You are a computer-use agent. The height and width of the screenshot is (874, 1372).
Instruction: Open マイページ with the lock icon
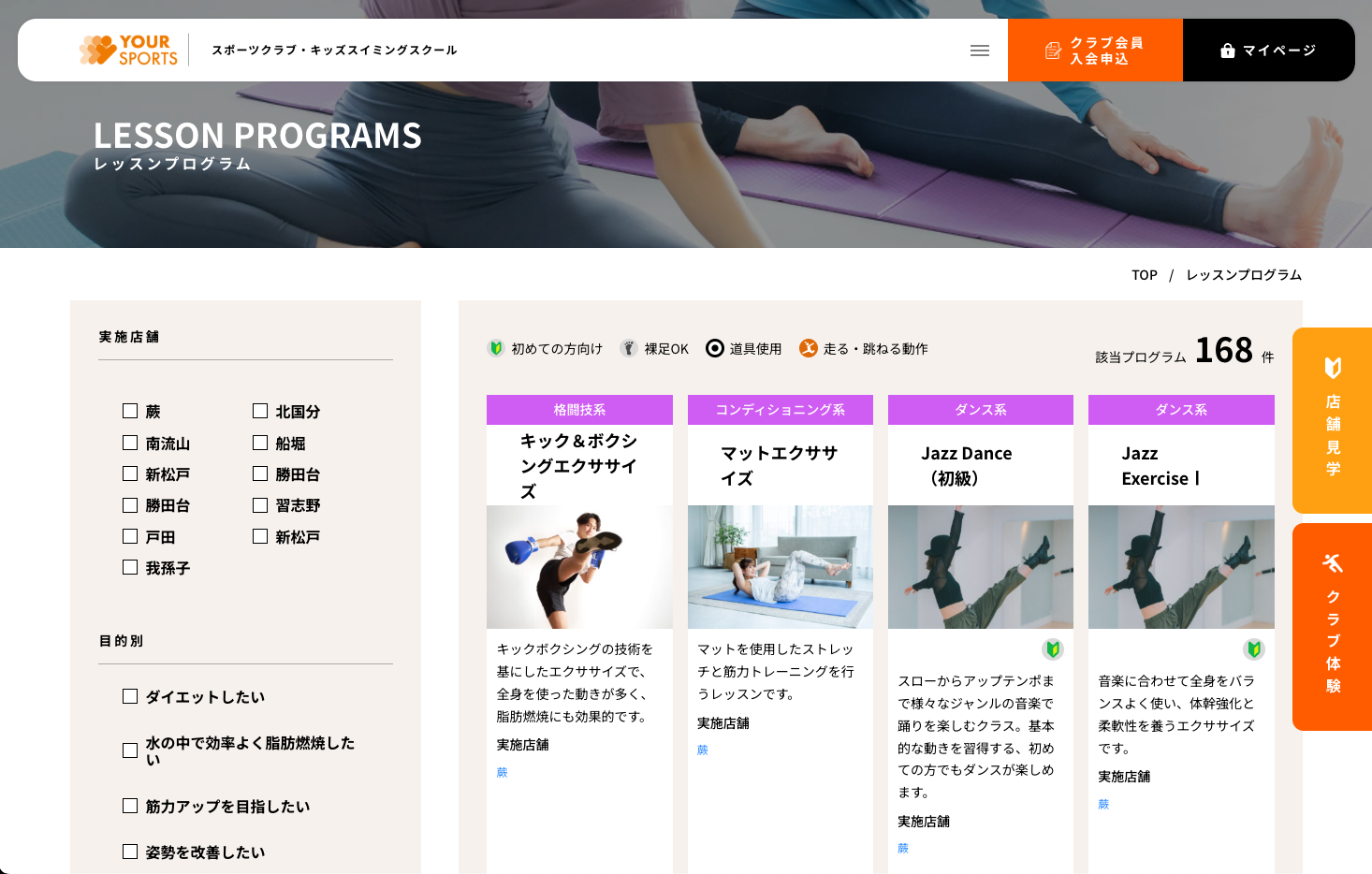tap(1268, 51)
